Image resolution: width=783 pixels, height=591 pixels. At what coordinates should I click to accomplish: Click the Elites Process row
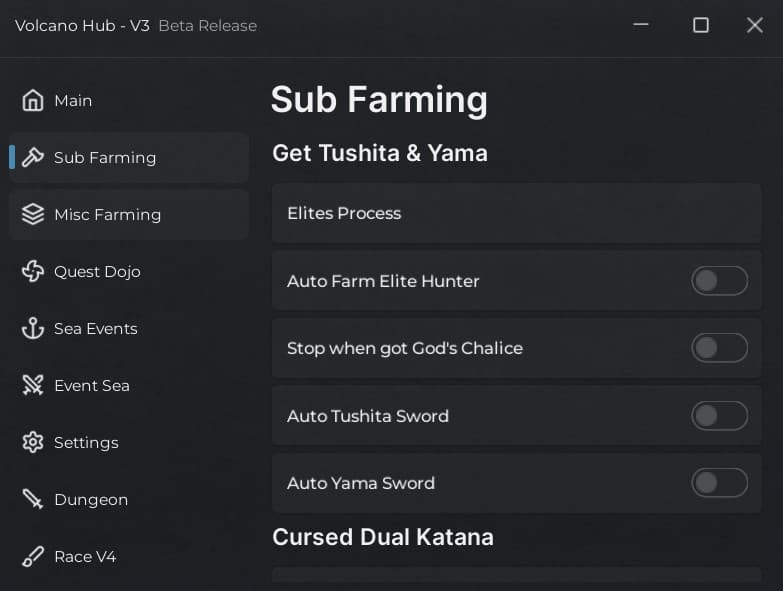tap(516, 213)
